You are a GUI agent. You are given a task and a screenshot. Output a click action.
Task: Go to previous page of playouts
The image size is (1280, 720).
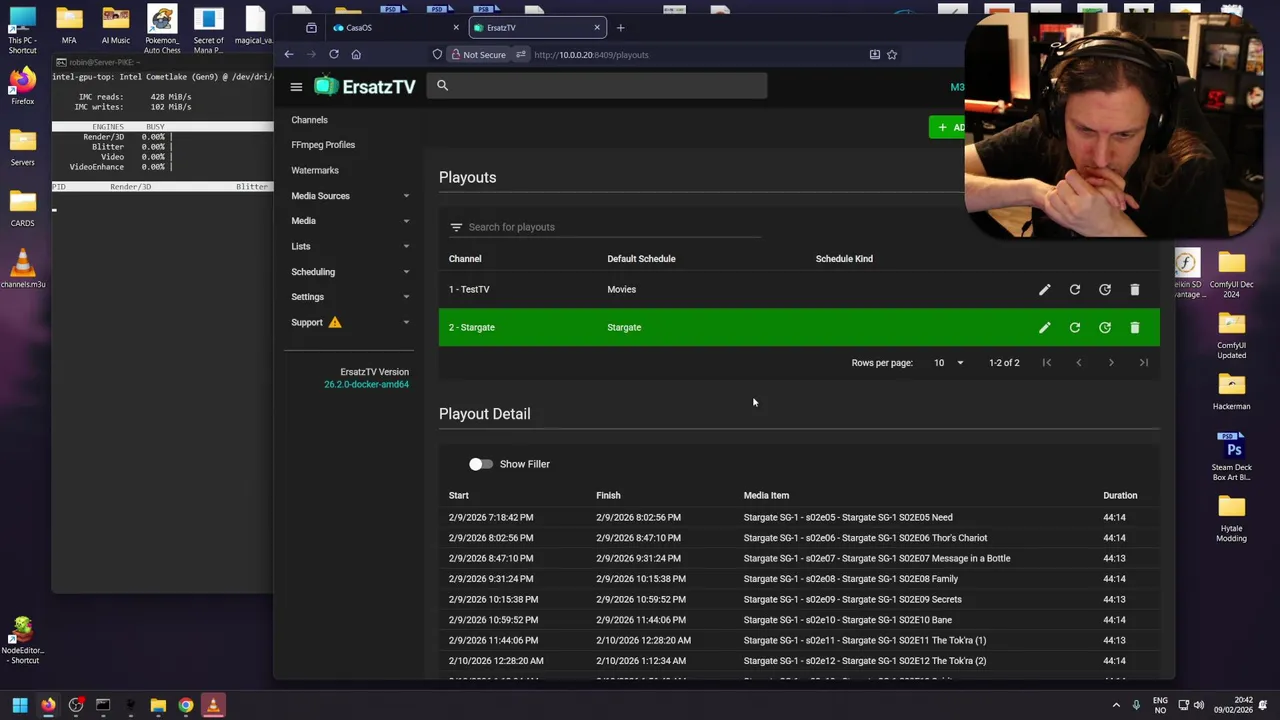(1079, 363)
